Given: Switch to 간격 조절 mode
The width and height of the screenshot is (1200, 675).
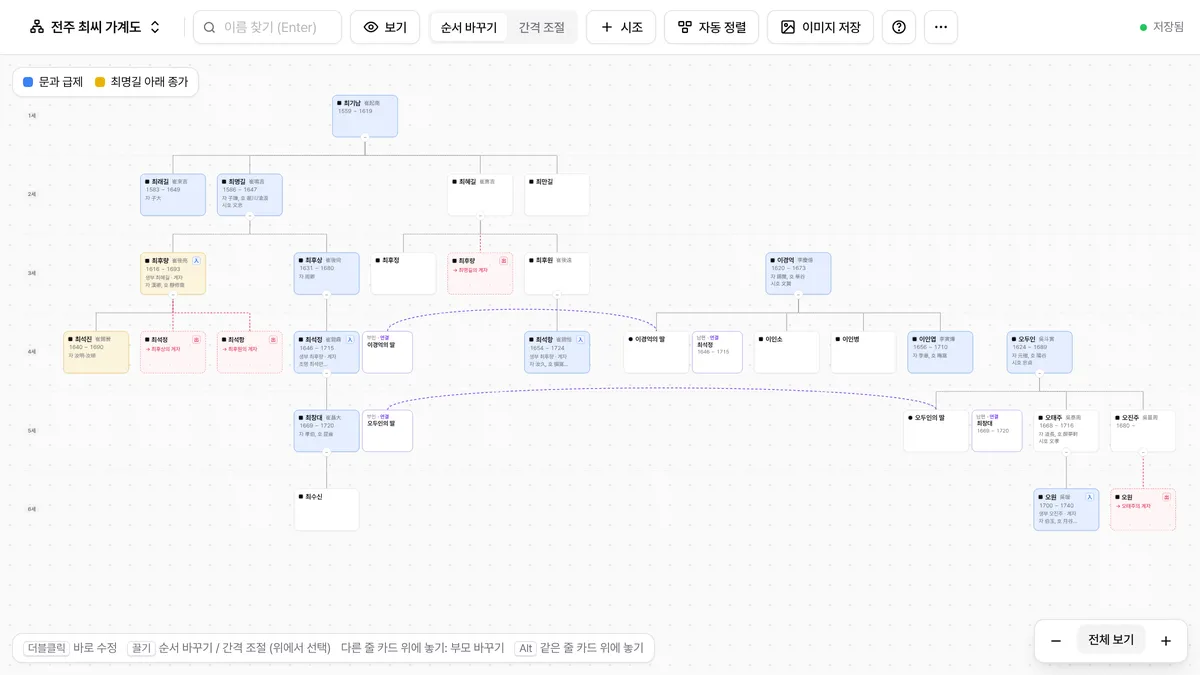Looking at the screenshot, I should tap(542, 27).
